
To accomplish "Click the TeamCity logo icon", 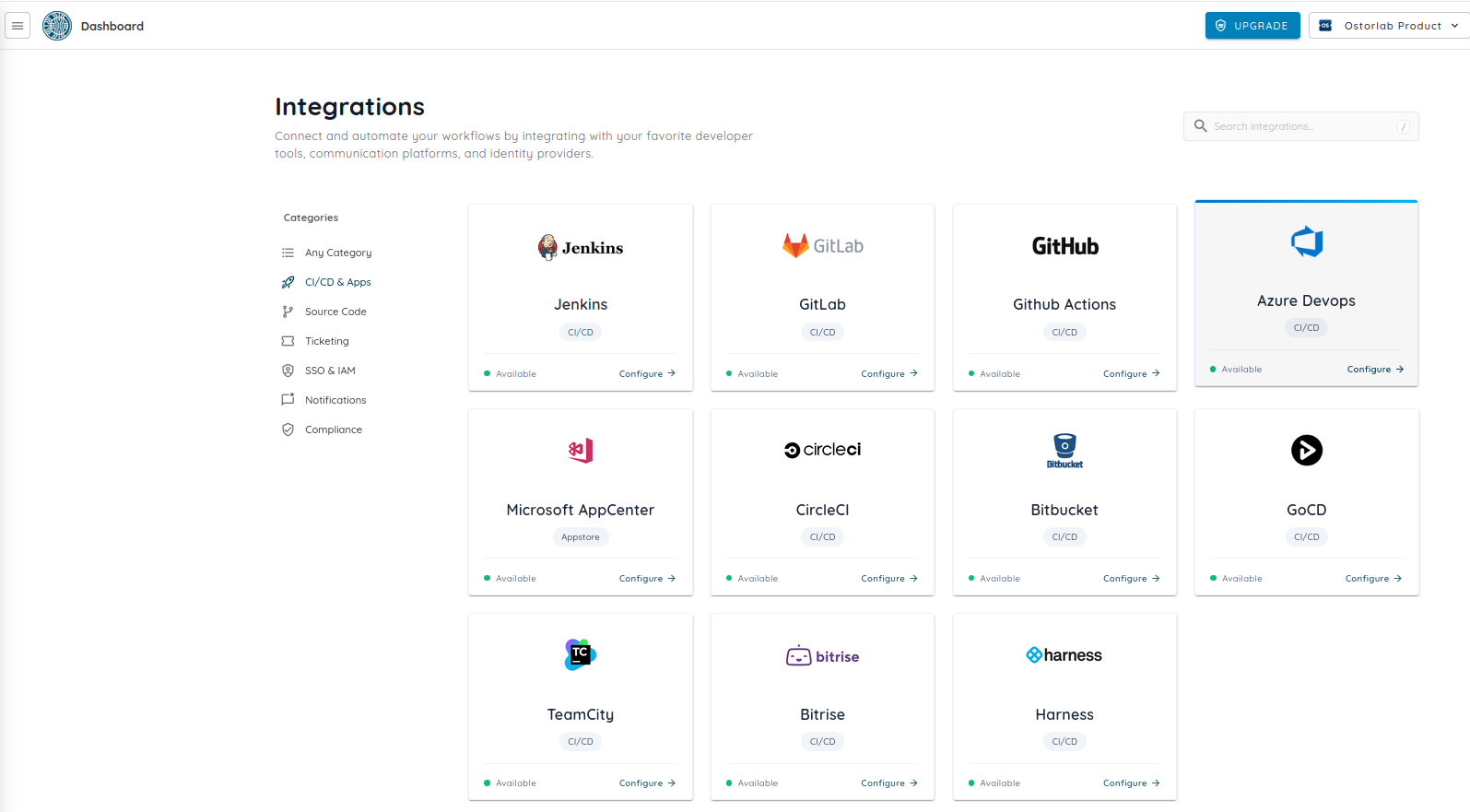I will (581, 654).
